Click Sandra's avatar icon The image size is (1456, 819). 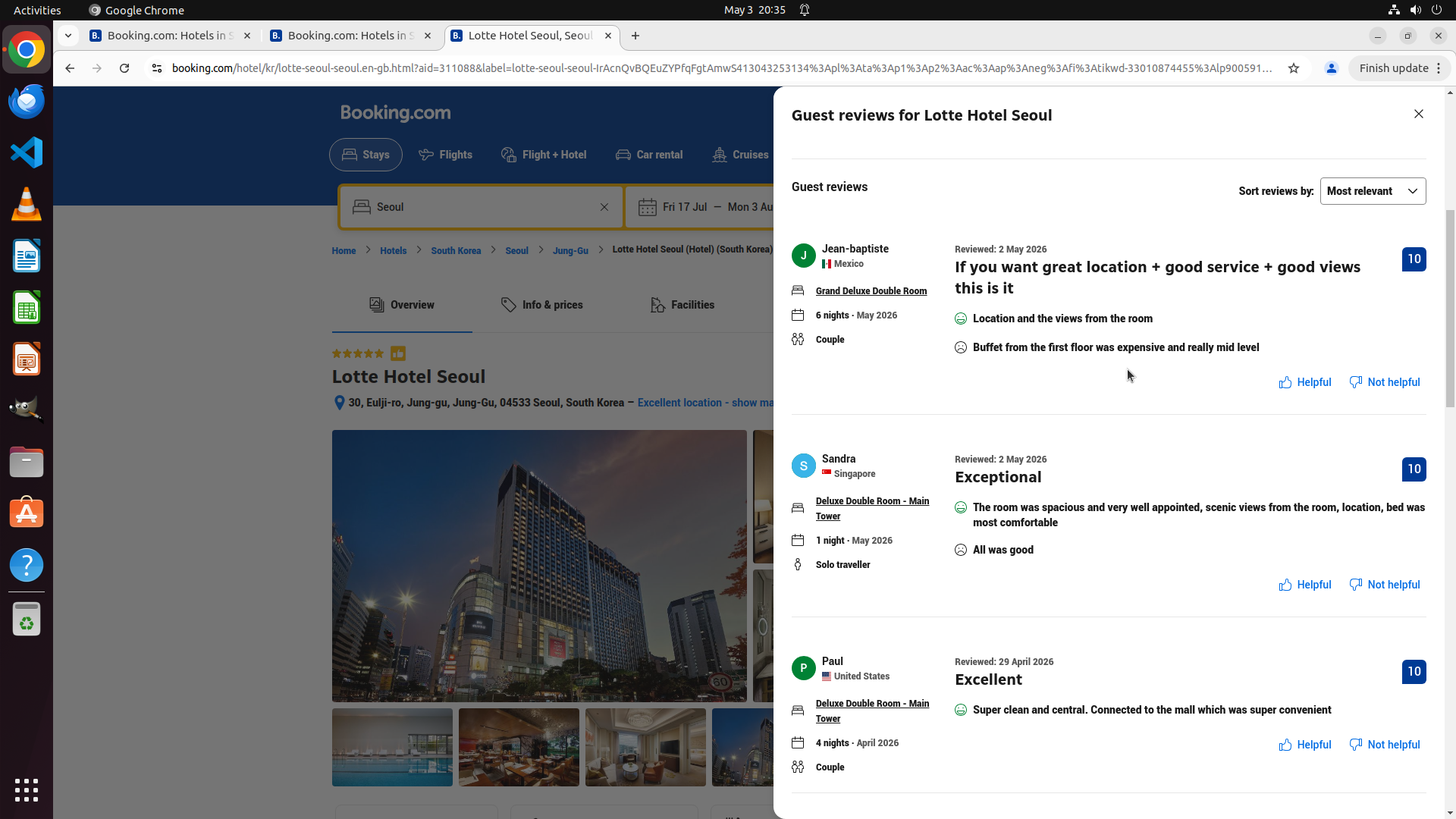tap(804, 466)
